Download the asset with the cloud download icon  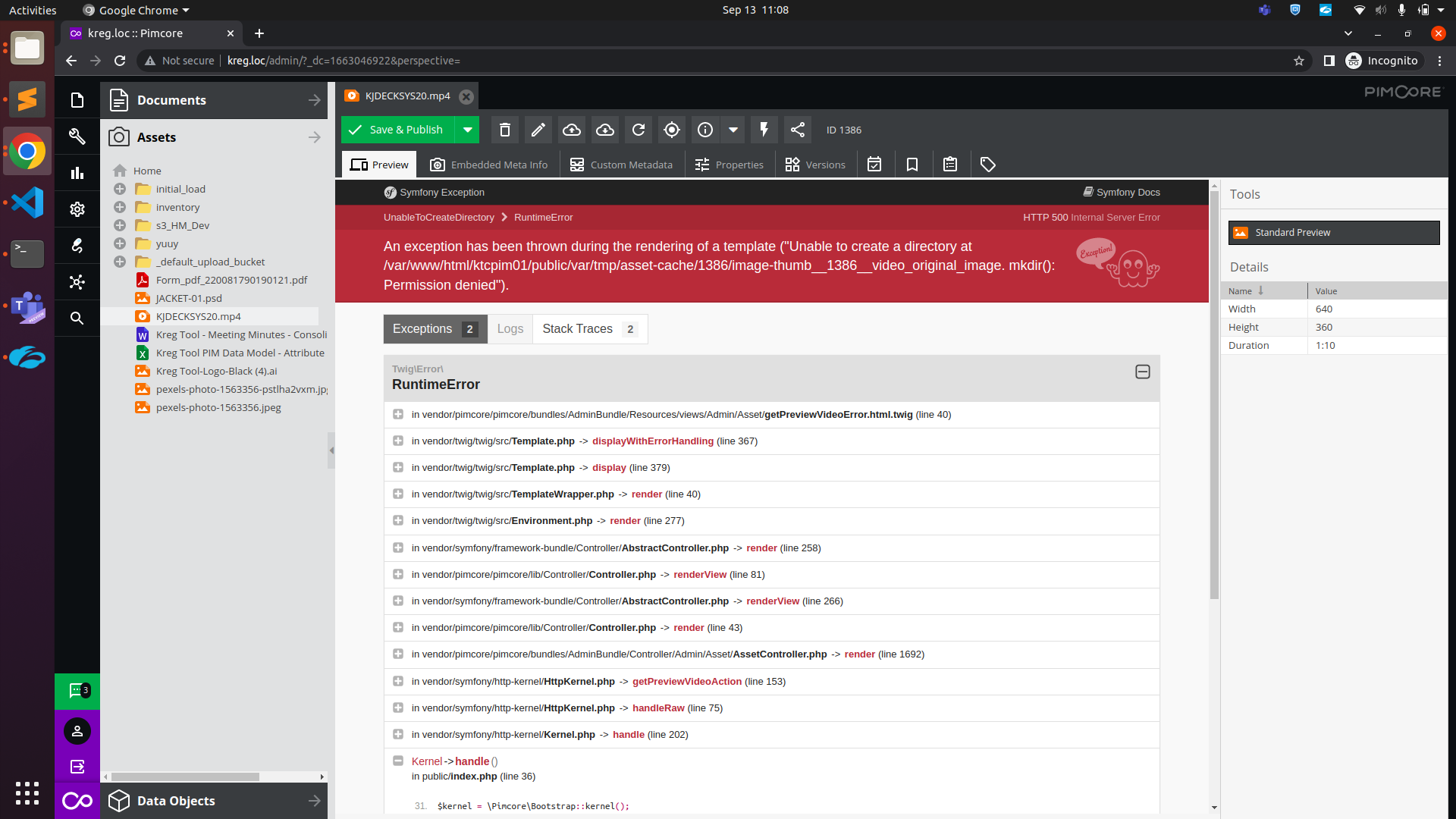click(604, 130)
